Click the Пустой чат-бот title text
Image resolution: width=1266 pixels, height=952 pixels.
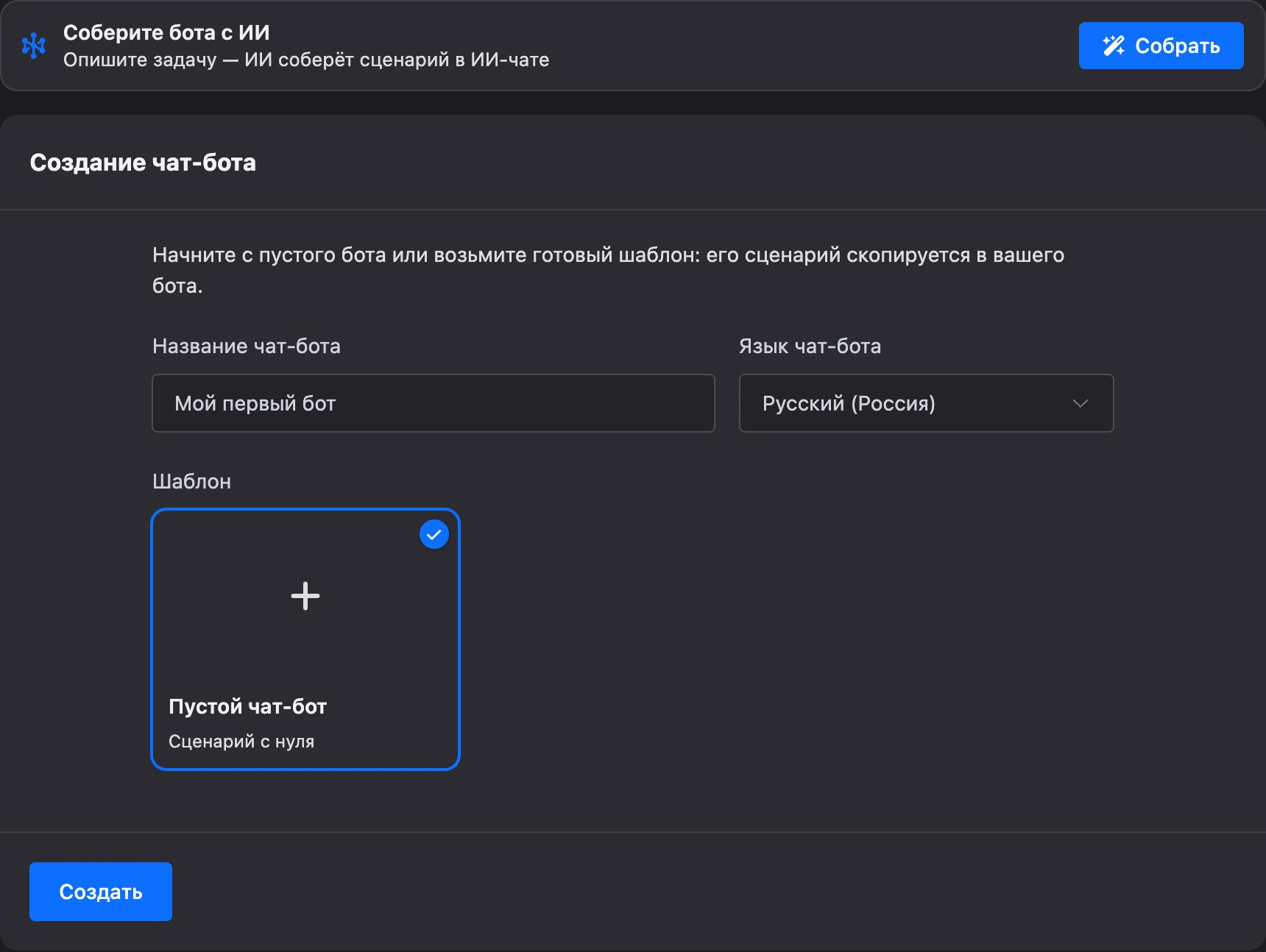[x=248, y=706]
